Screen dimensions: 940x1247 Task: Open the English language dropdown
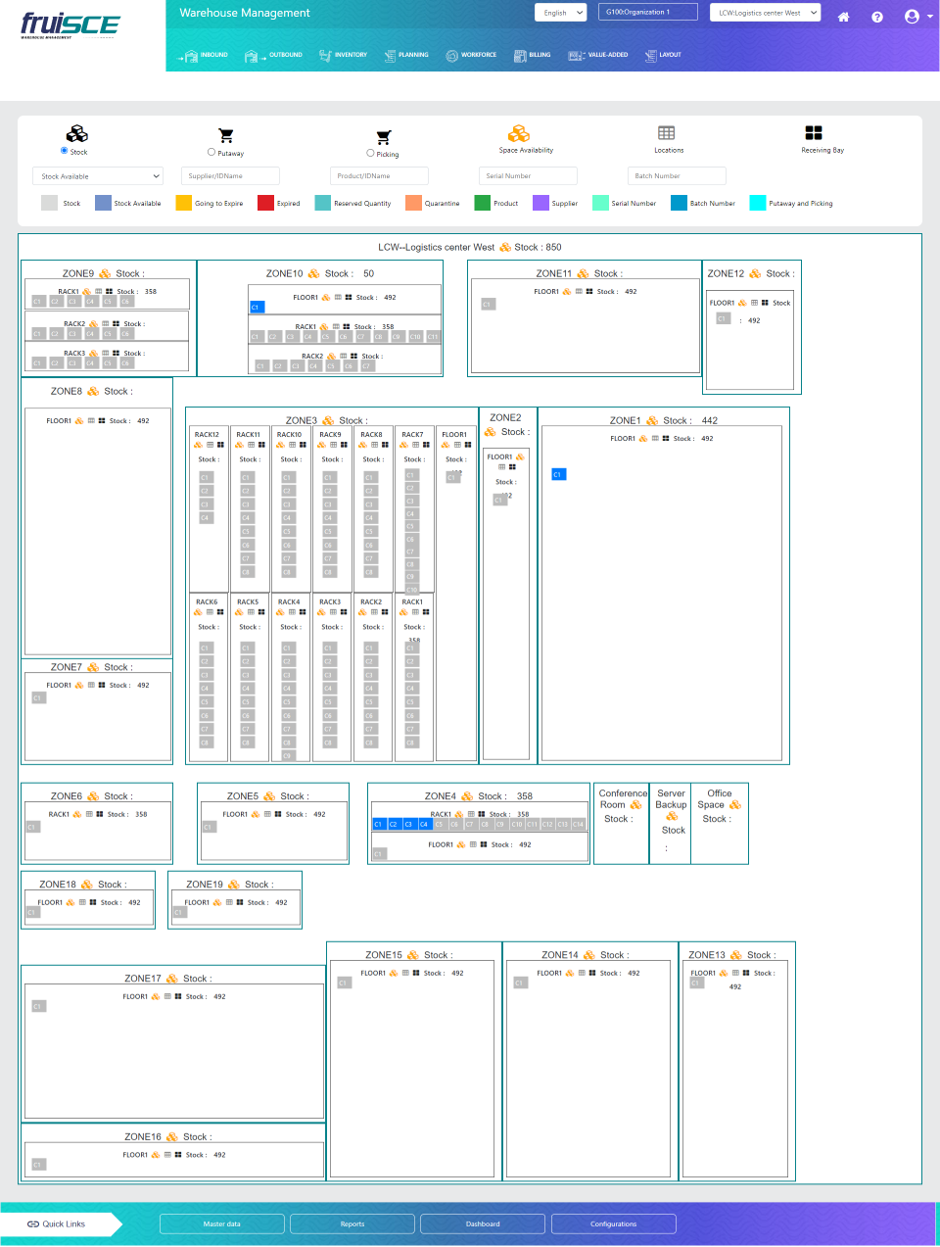click(x=561, y=13)
